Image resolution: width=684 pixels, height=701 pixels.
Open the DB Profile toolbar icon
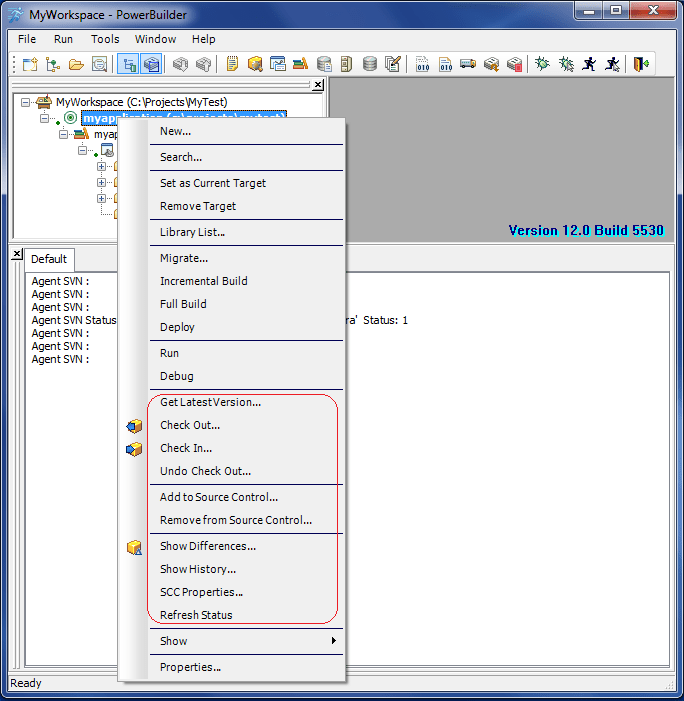pos(324,64)
